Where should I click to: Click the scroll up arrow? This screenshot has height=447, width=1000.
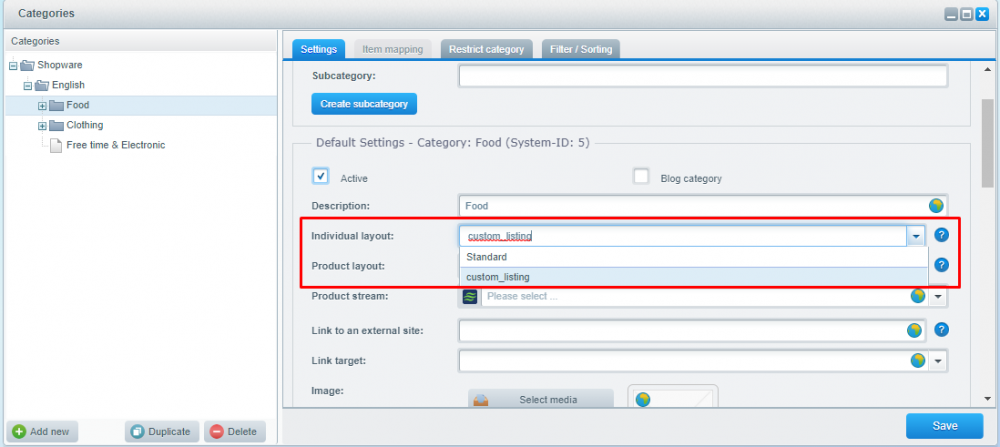point(987,69)
